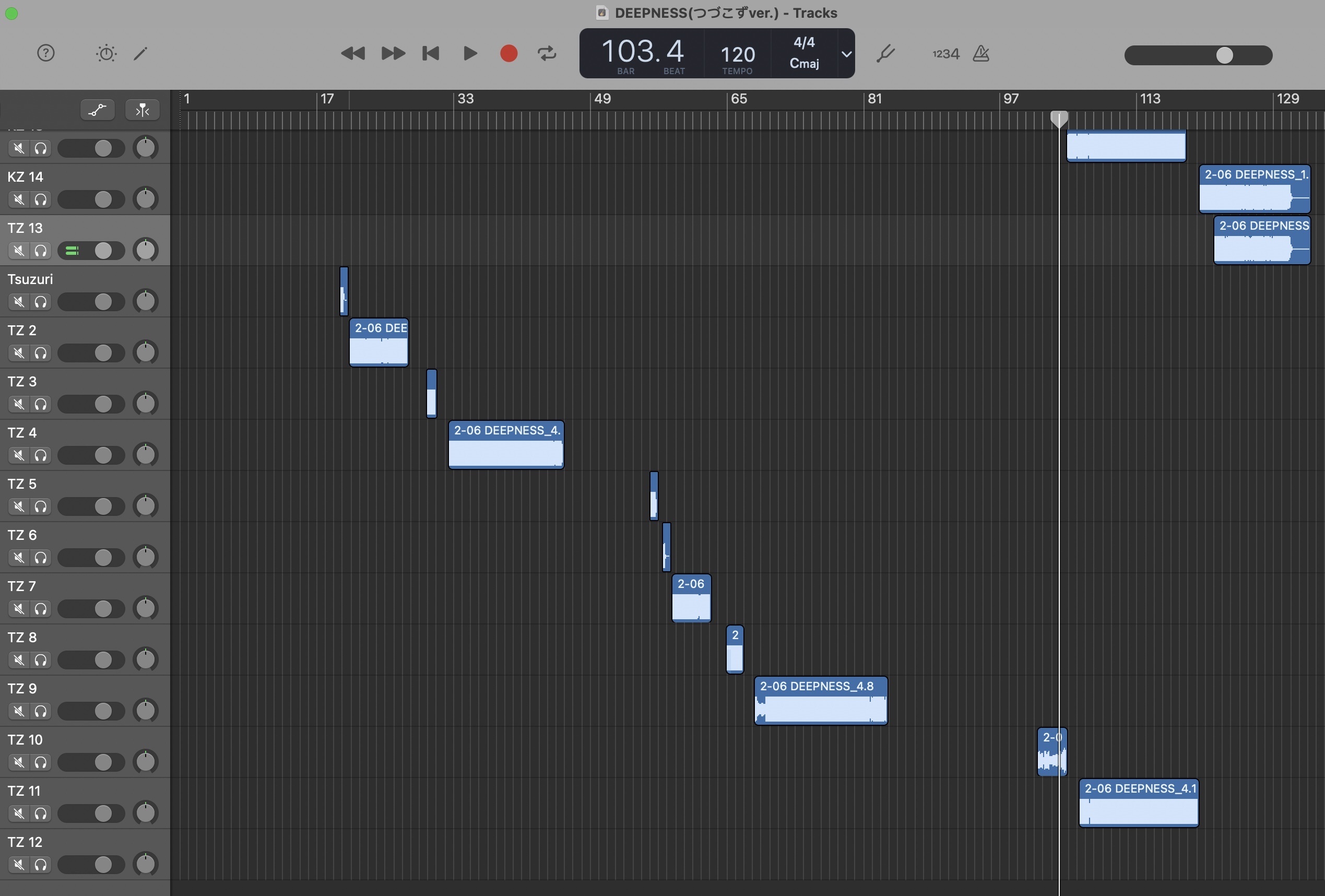Start playback with the Play button
The width and height of the screenshot is (1325, 896).
(x=470, y=54)
